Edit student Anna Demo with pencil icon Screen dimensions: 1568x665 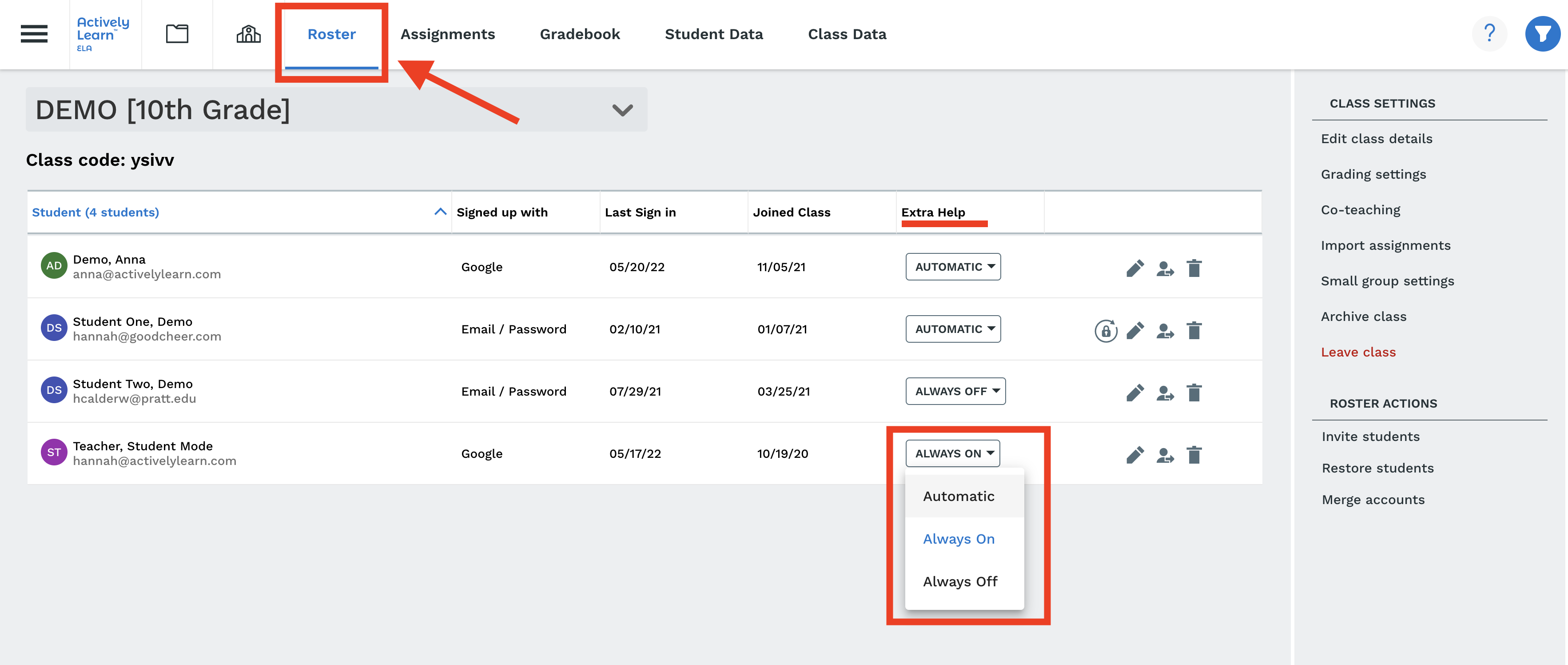pyautogui.click(x=1135, y=268)
